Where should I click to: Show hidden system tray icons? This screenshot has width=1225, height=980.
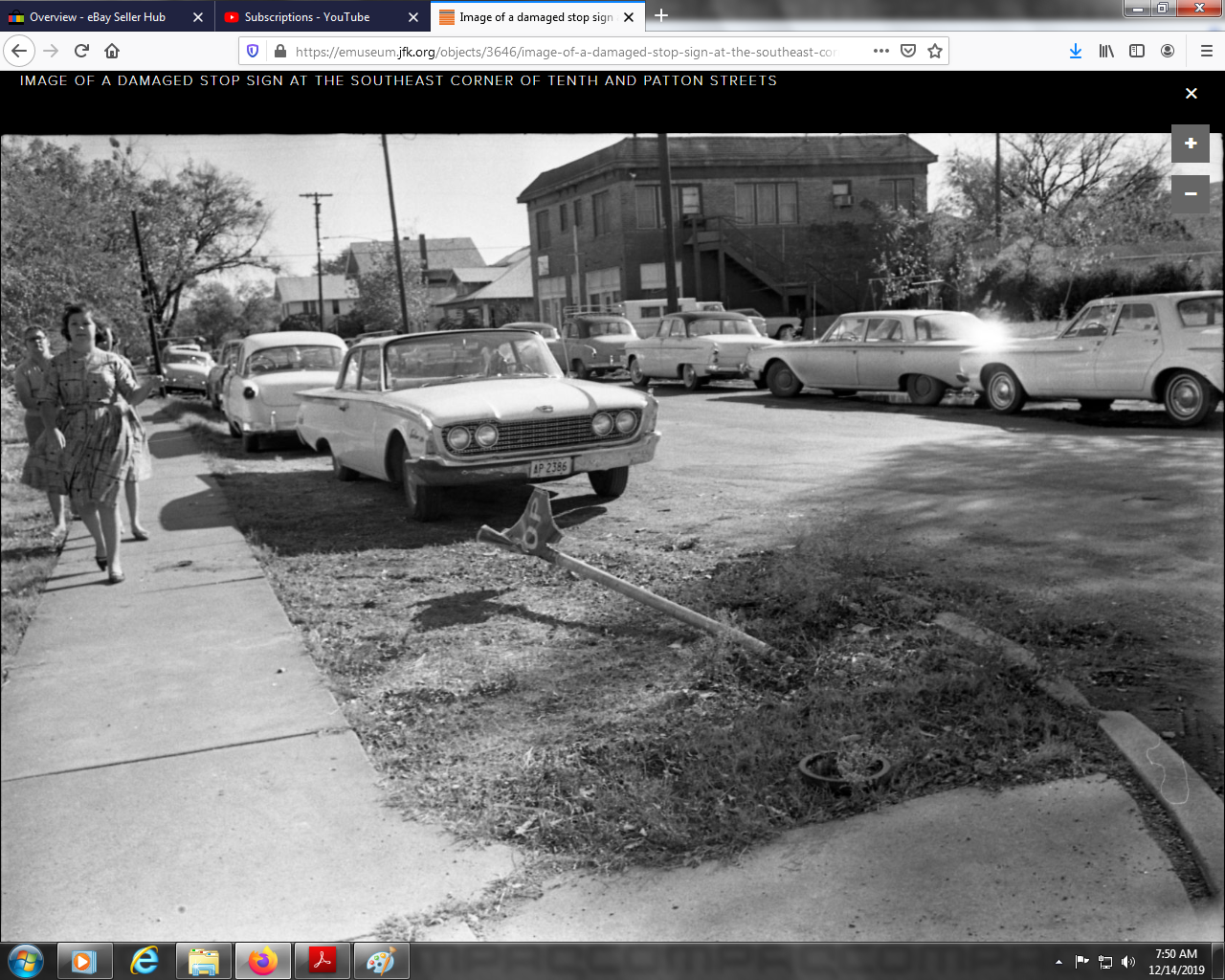1058,962
